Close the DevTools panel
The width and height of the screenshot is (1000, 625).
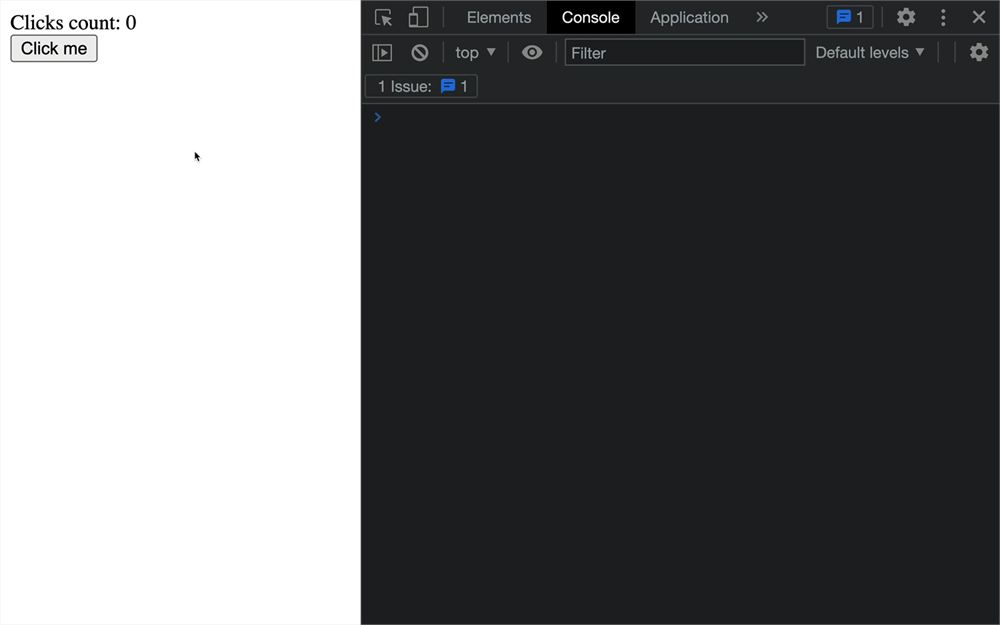pyautogui.click(x=979, y=17)
